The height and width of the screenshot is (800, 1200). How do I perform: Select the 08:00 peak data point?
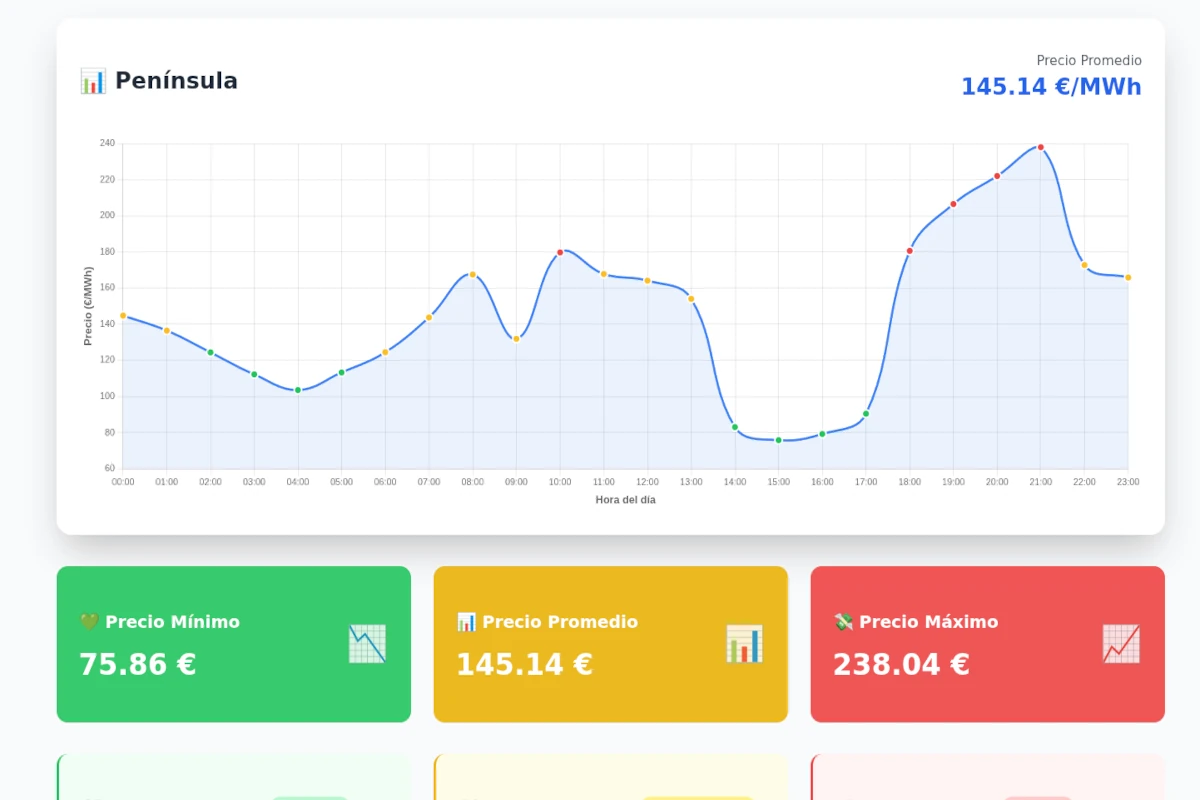tap(473, 274)
